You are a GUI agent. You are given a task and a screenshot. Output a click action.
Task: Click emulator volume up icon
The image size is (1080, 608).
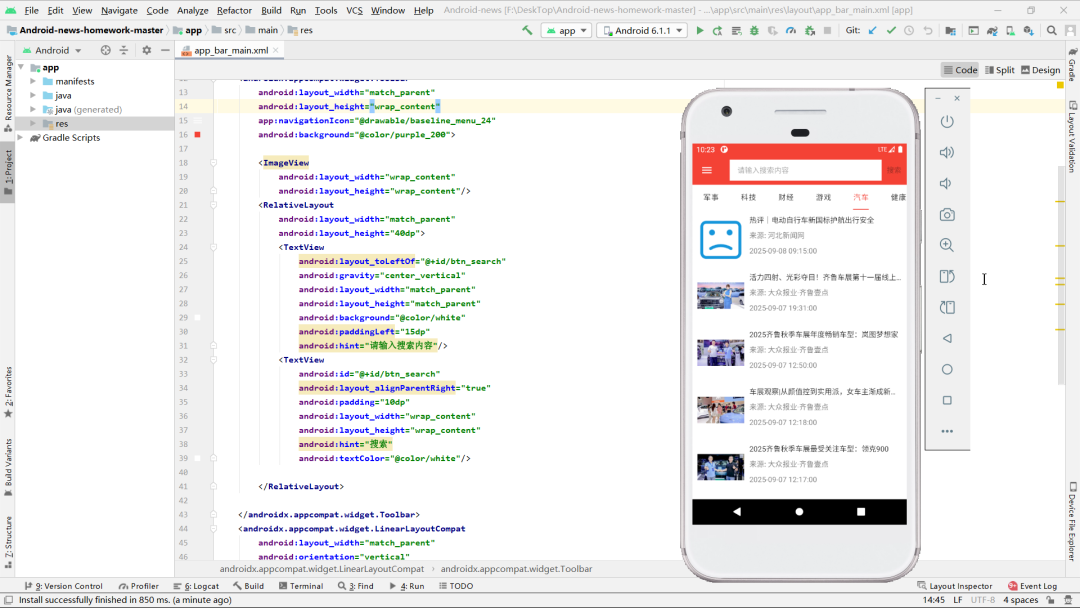tap(947, 152)
